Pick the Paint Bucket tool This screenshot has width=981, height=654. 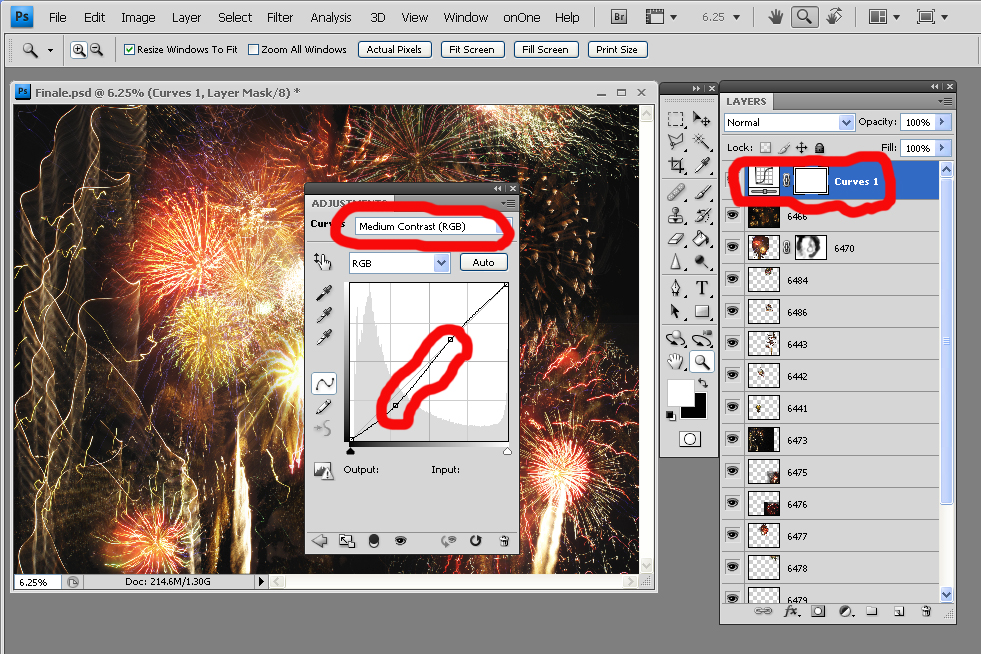click(x=702, y=239)
